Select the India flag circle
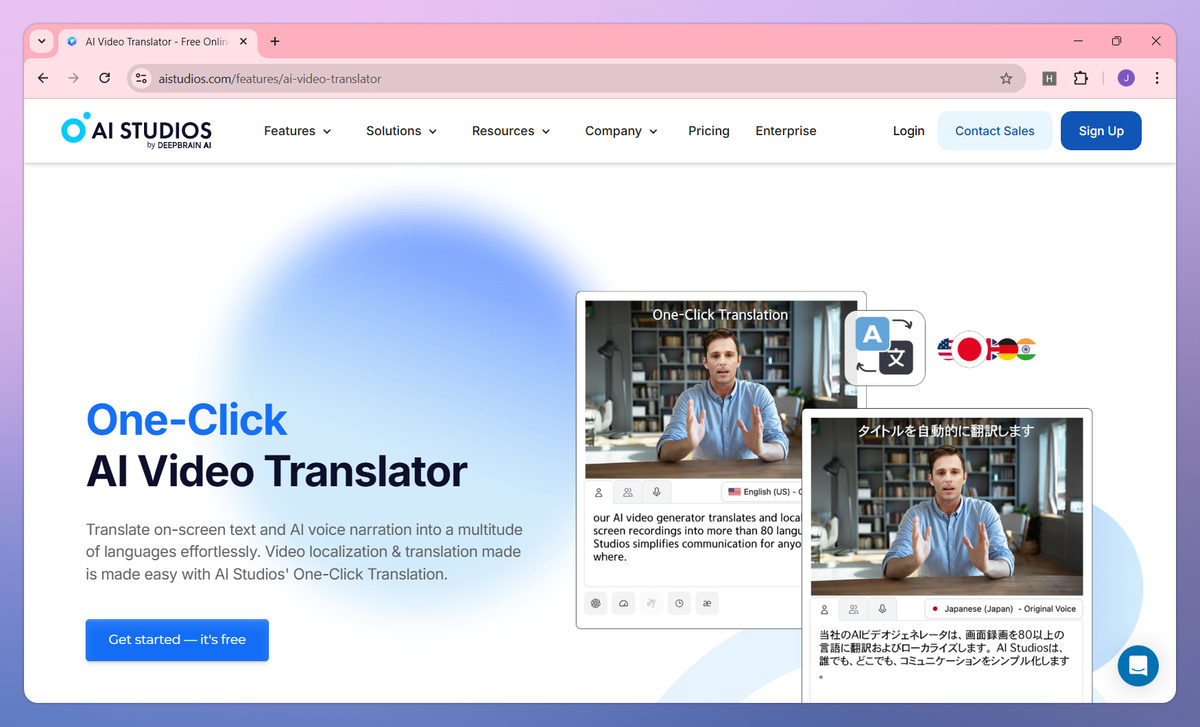This screenshot has height=727, width=1200. [1026, 349]
